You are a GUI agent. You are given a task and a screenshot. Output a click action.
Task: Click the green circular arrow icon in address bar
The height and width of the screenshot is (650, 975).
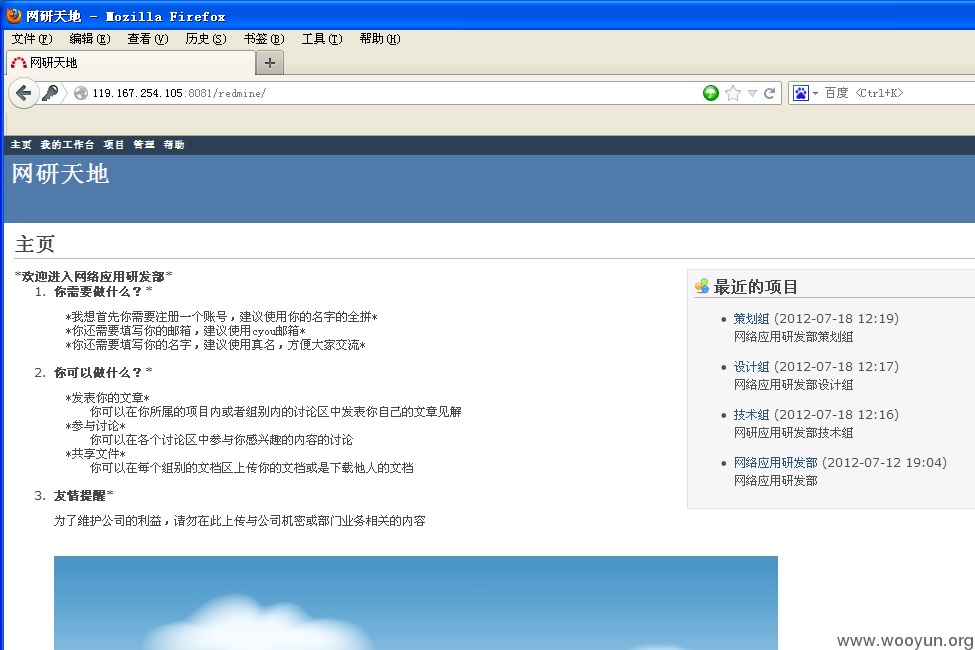pos(711,93)
